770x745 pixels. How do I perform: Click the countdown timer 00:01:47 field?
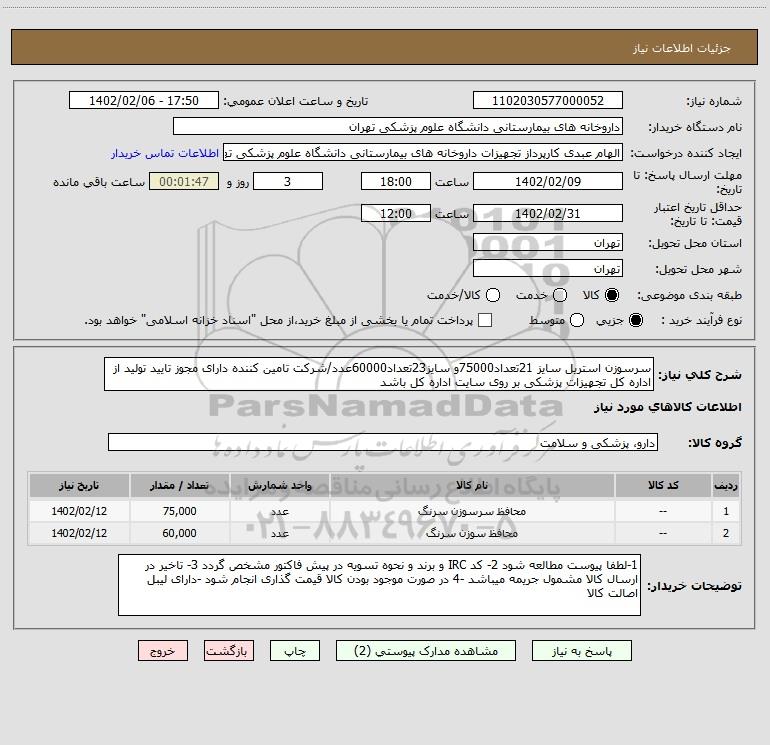[184, 181]
